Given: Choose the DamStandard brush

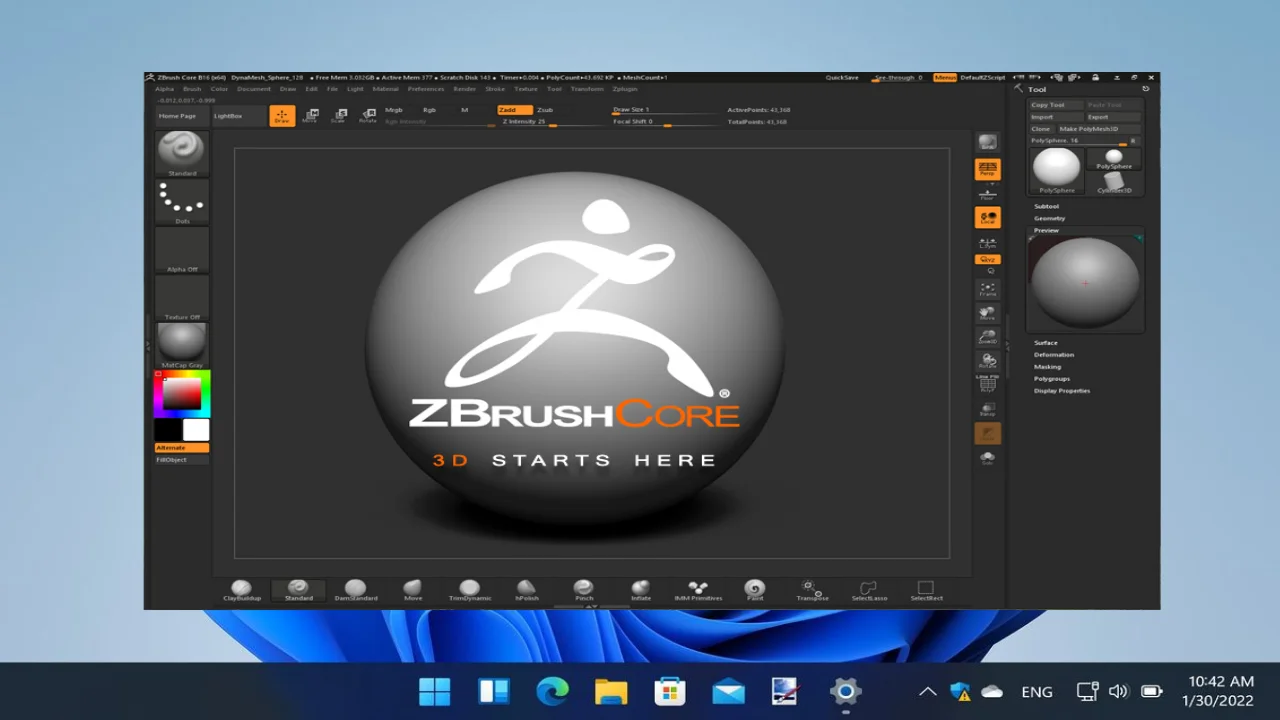Looking at the screenshot, I should pos(355,590).
